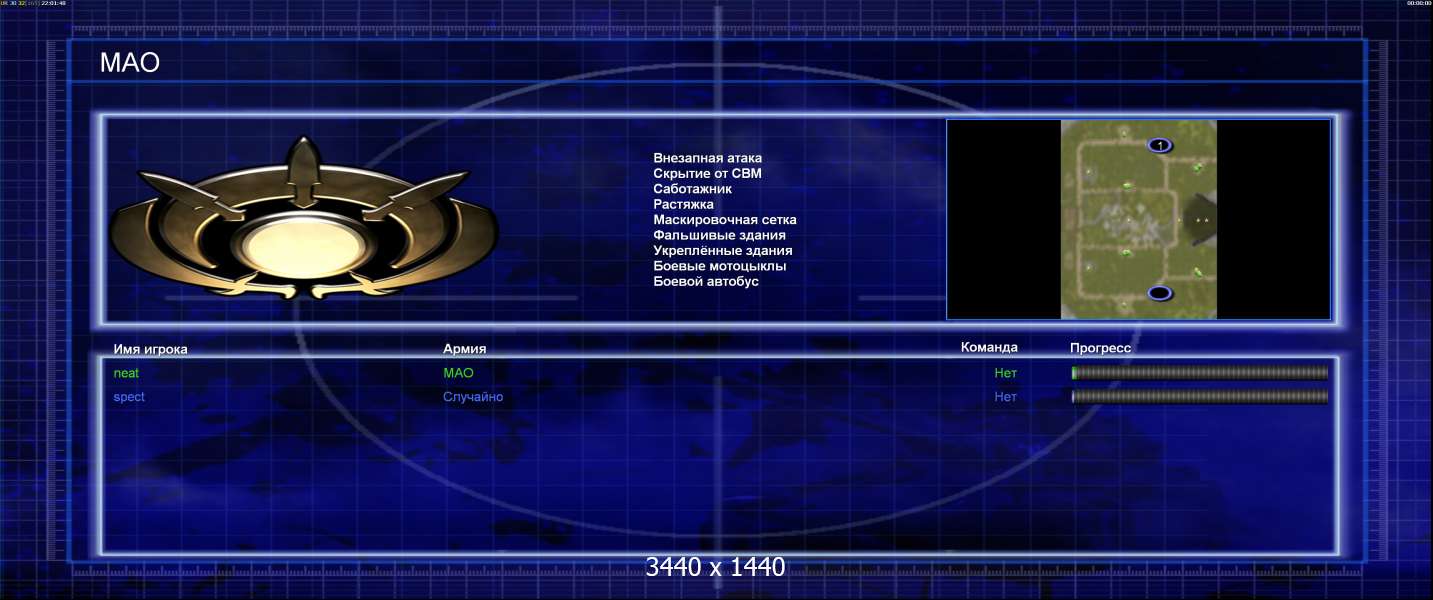Select player name "neat"

point(126,373)
